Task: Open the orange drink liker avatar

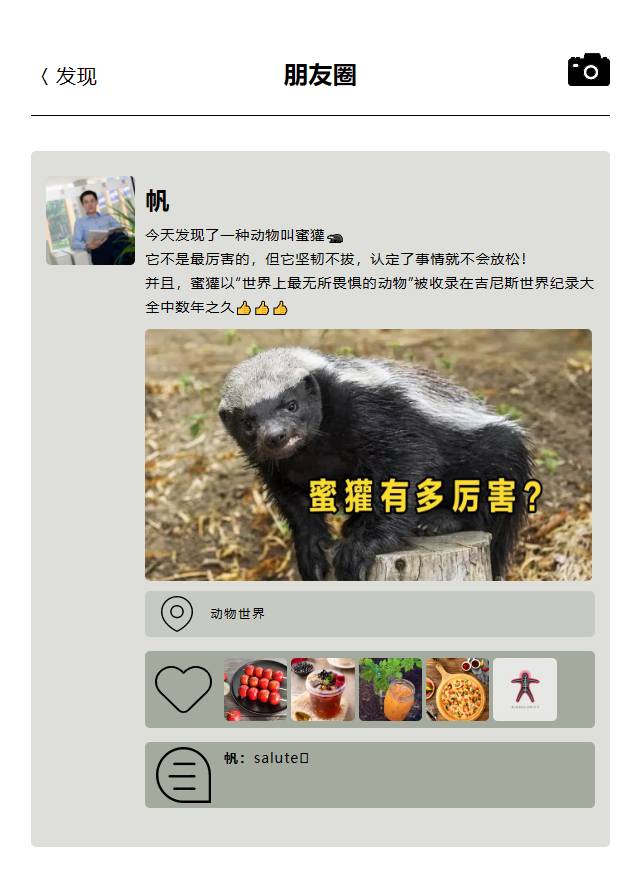Action: tap(390, 689)
